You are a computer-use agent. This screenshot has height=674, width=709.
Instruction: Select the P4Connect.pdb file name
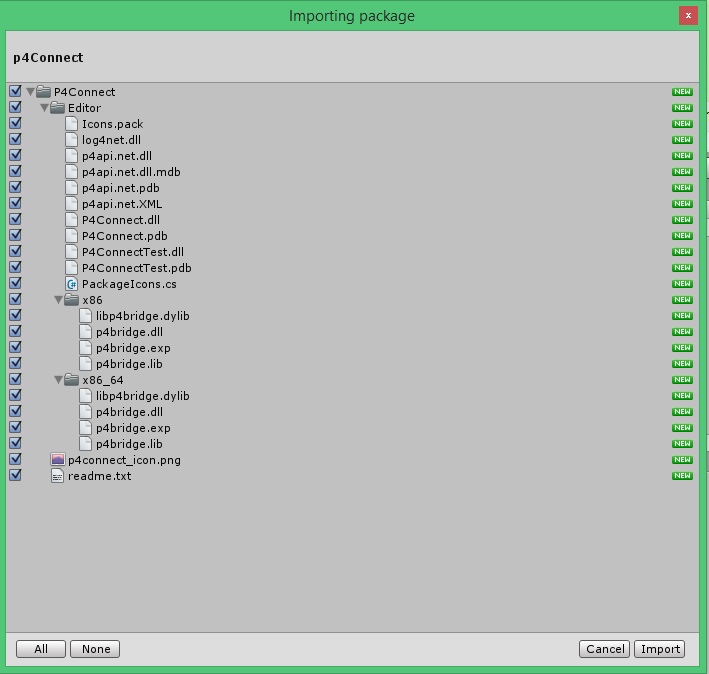125,236
